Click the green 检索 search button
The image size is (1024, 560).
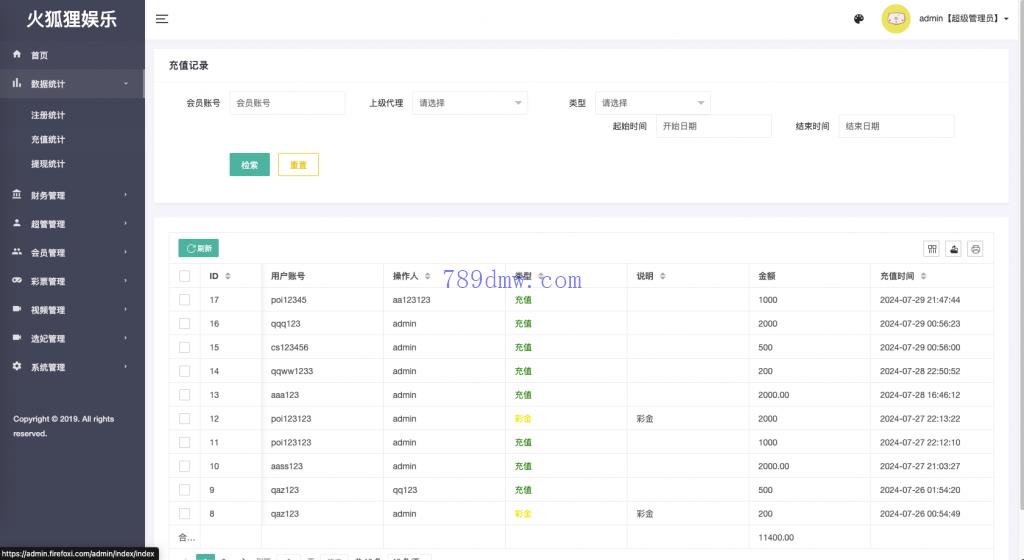click(x=249, y=165)
